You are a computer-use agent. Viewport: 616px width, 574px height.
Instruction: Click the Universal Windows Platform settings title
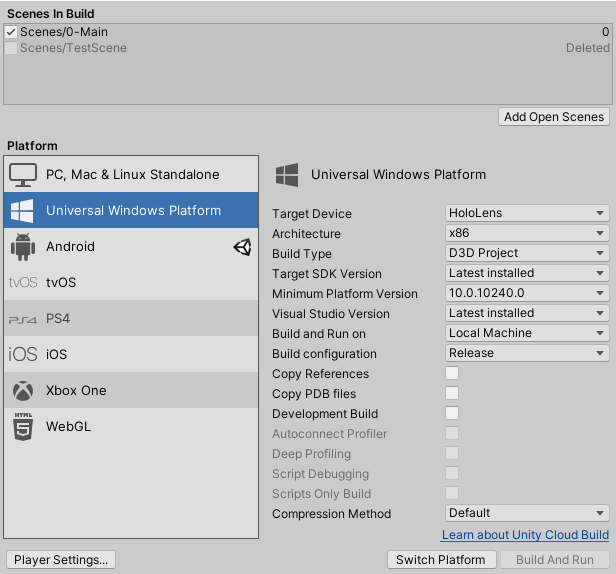[398, 174]
